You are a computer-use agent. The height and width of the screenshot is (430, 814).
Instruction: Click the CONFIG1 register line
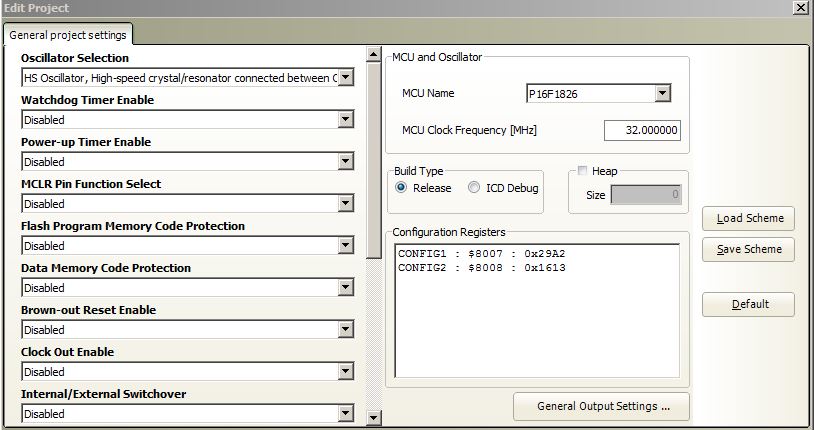tap(482, 254)
